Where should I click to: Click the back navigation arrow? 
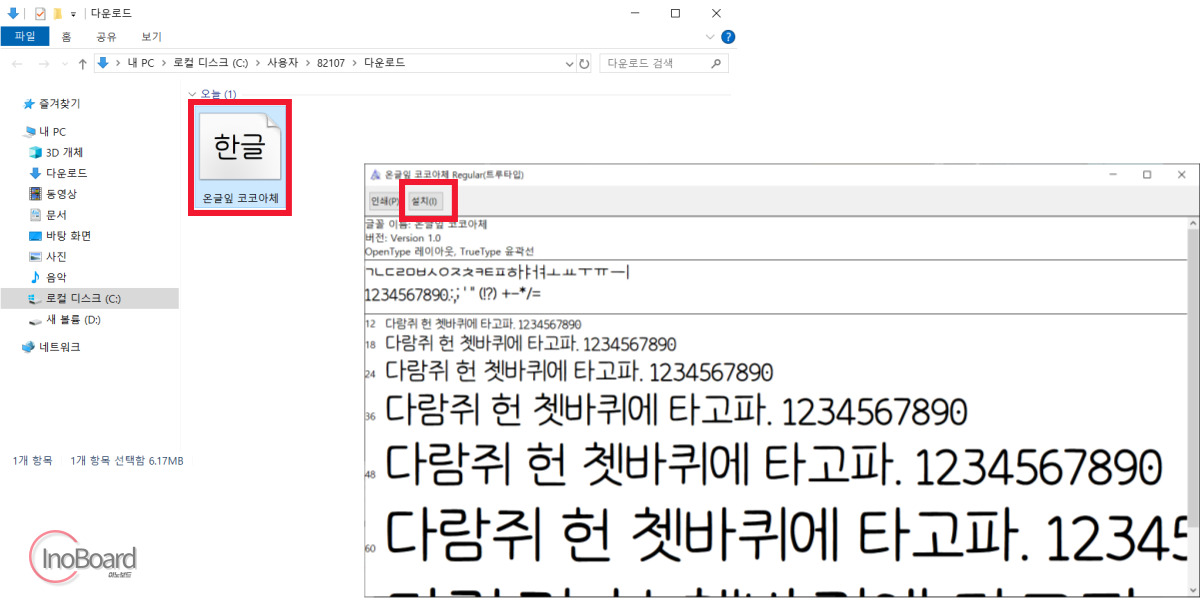coord(16,63)
